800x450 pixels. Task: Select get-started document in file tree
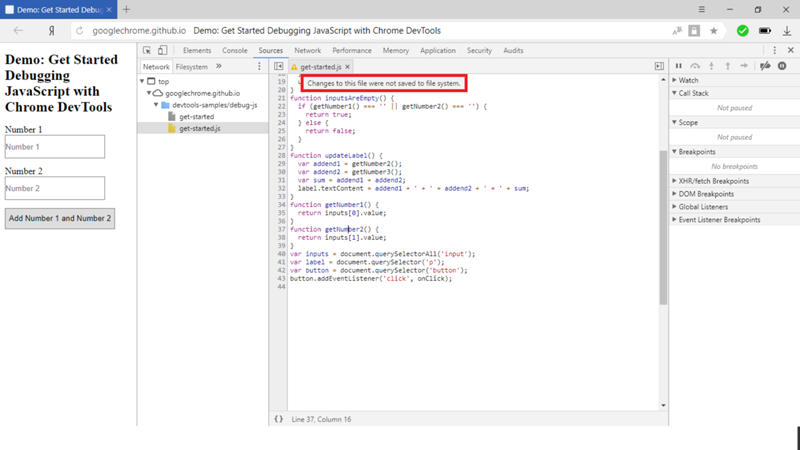(x=196, y=116)
